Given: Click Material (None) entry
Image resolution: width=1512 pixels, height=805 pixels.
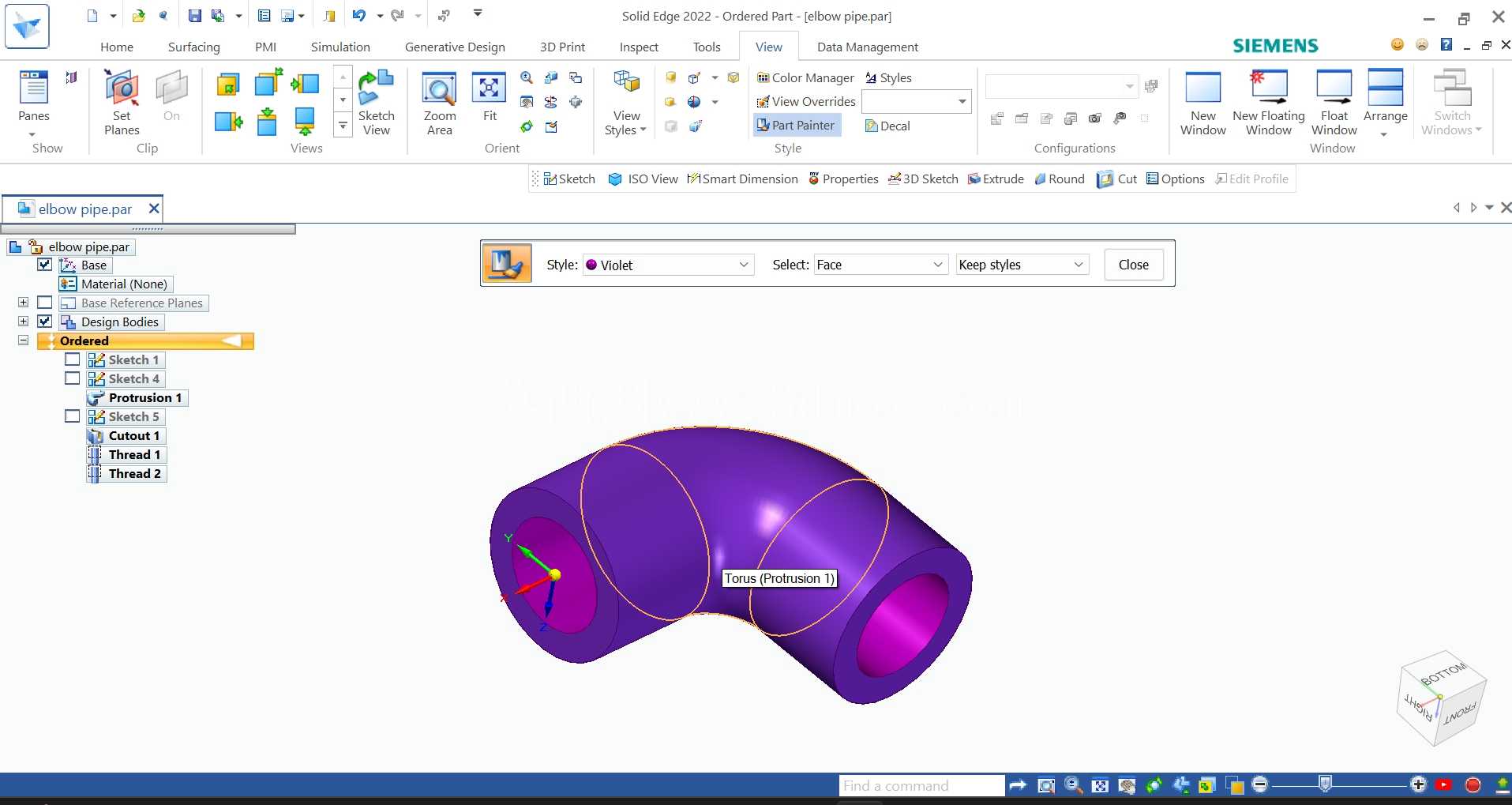Looking at the screenshot, I should (x=116, y=284).
